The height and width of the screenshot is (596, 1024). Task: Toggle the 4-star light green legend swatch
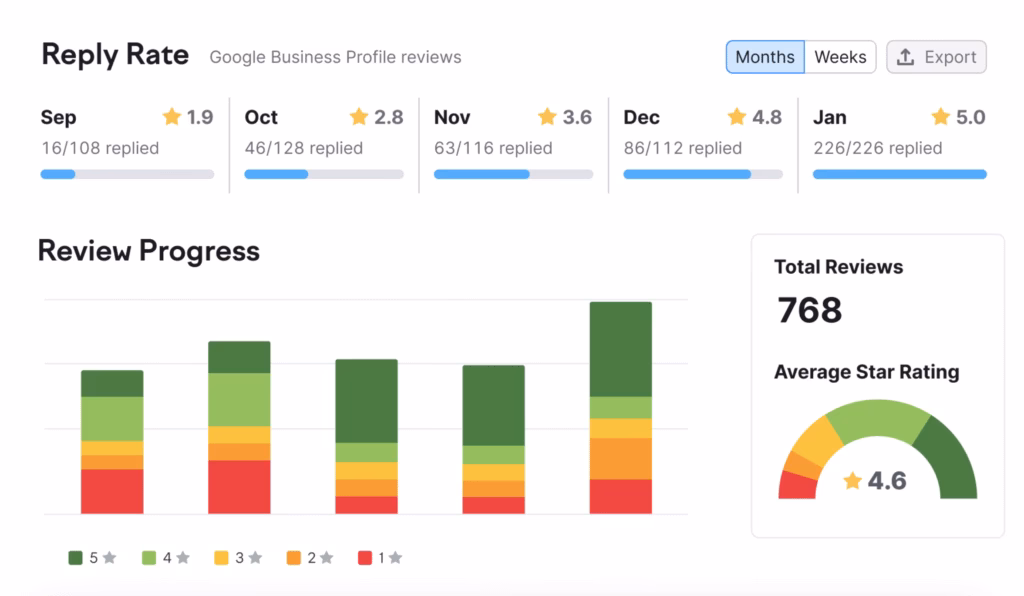tap(149, 558)
